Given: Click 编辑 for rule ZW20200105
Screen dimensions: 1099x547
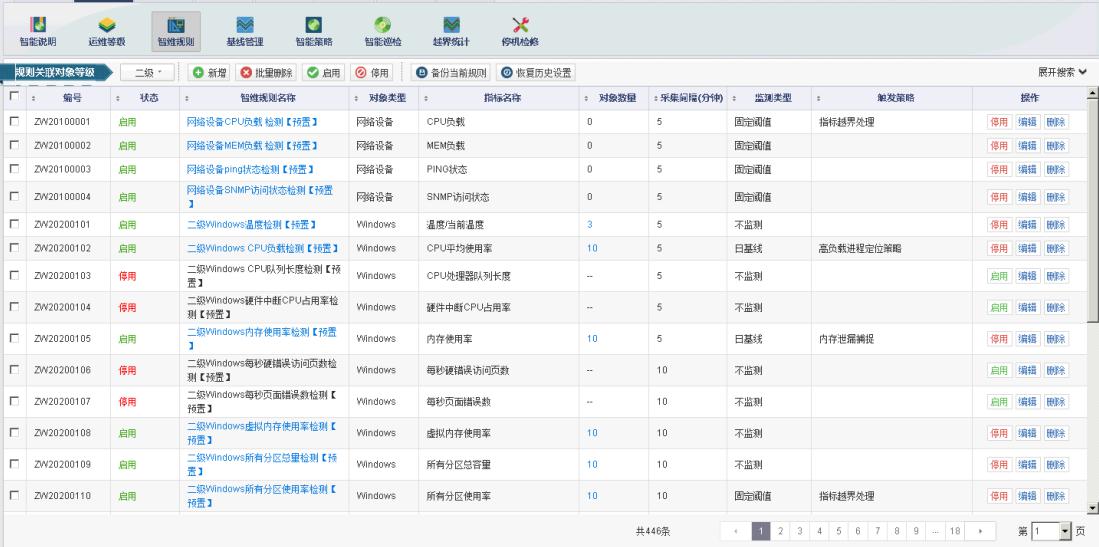Looking at the screenshot, I should click(1027, 339).
